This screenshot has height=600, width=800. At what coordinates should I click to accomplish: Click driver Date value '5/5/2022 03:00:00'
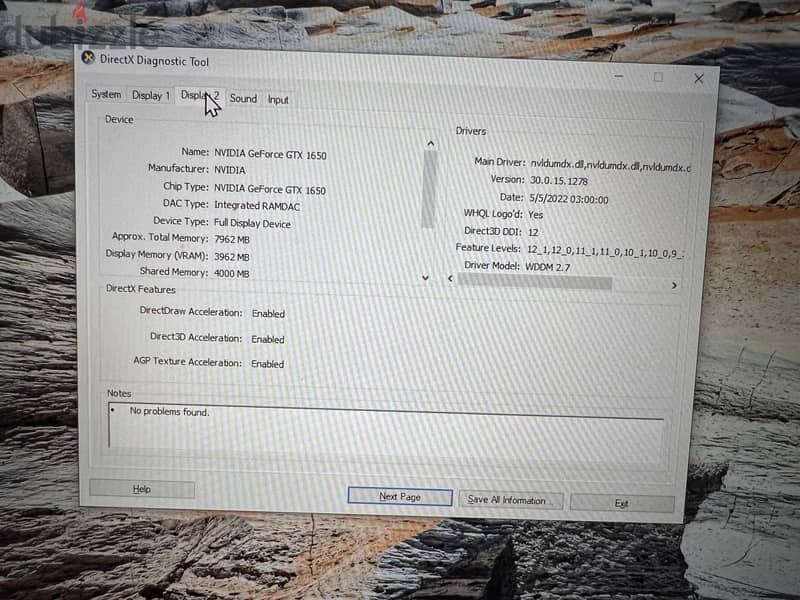[569, 199]
